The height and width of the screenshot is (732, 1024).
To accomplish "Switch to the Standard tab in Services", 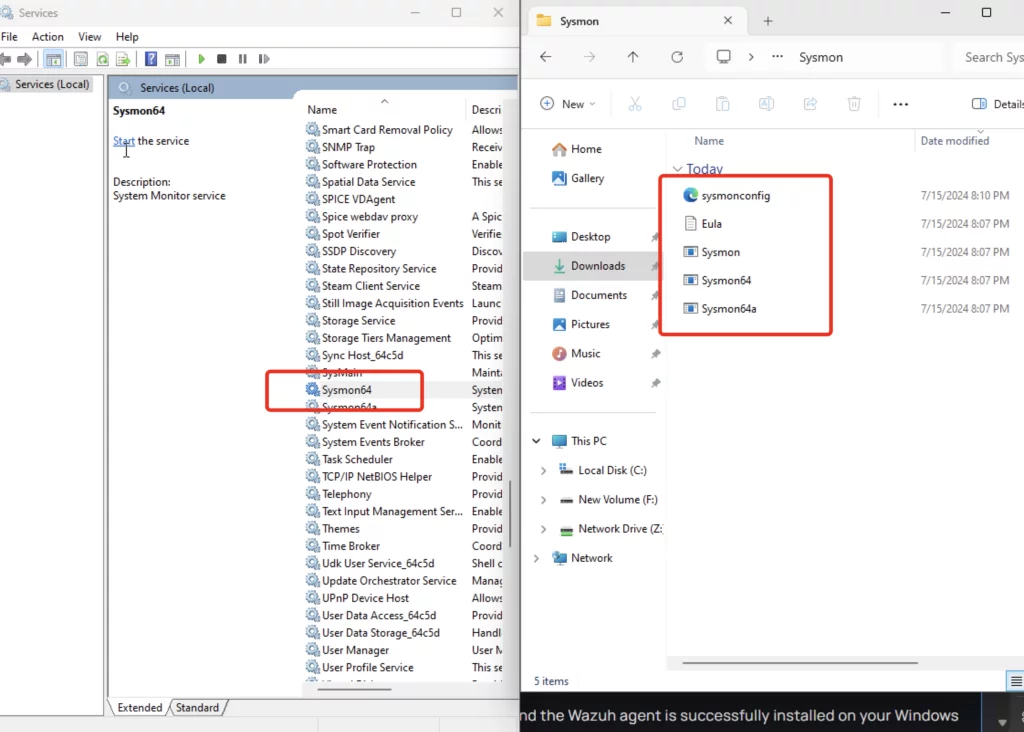I will 197,707.
